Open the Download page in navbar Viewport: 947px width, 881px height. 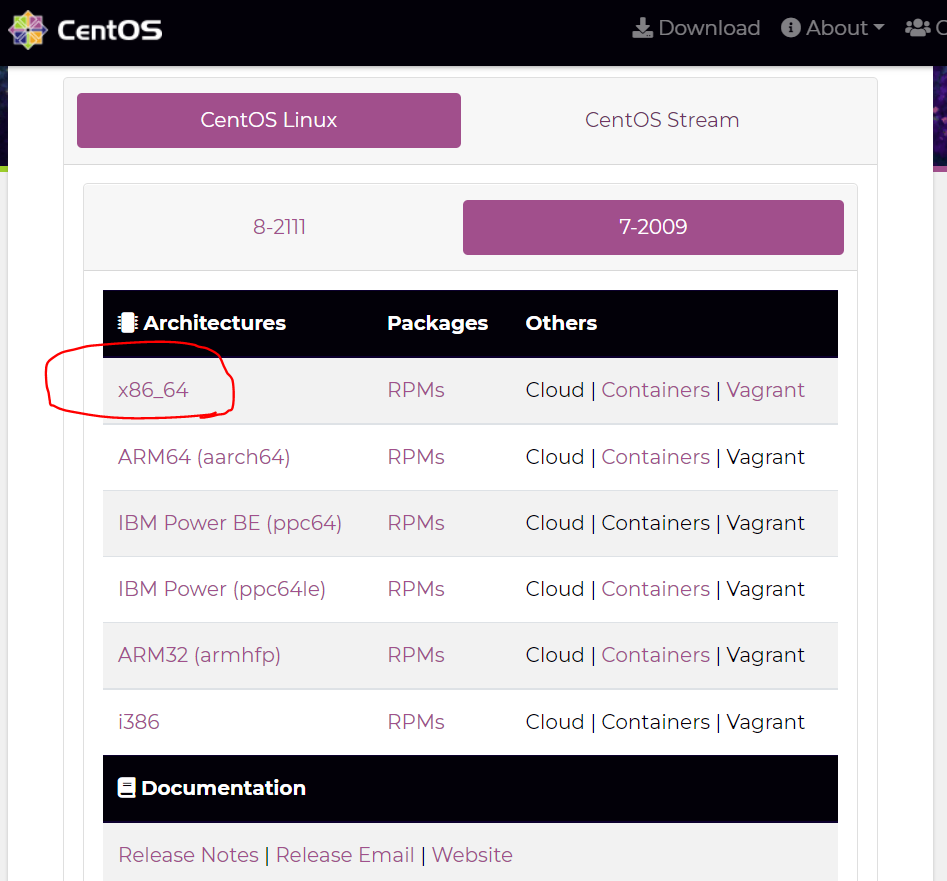coord(696,28)
